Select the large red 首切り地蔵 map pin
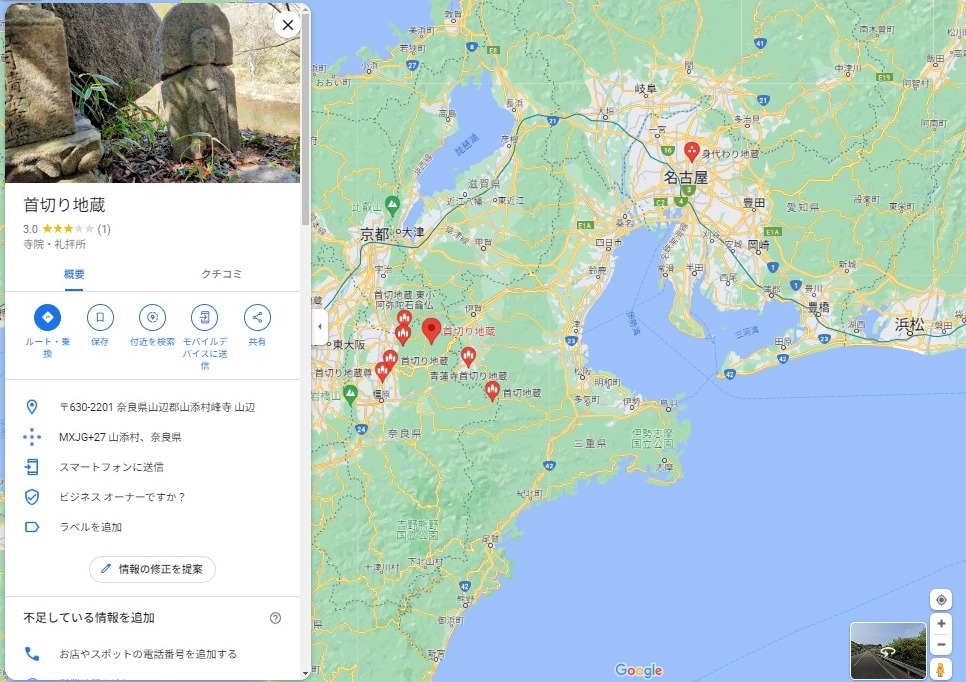The width and height of the screenshot is (966, 682). [x=431, y=331]
